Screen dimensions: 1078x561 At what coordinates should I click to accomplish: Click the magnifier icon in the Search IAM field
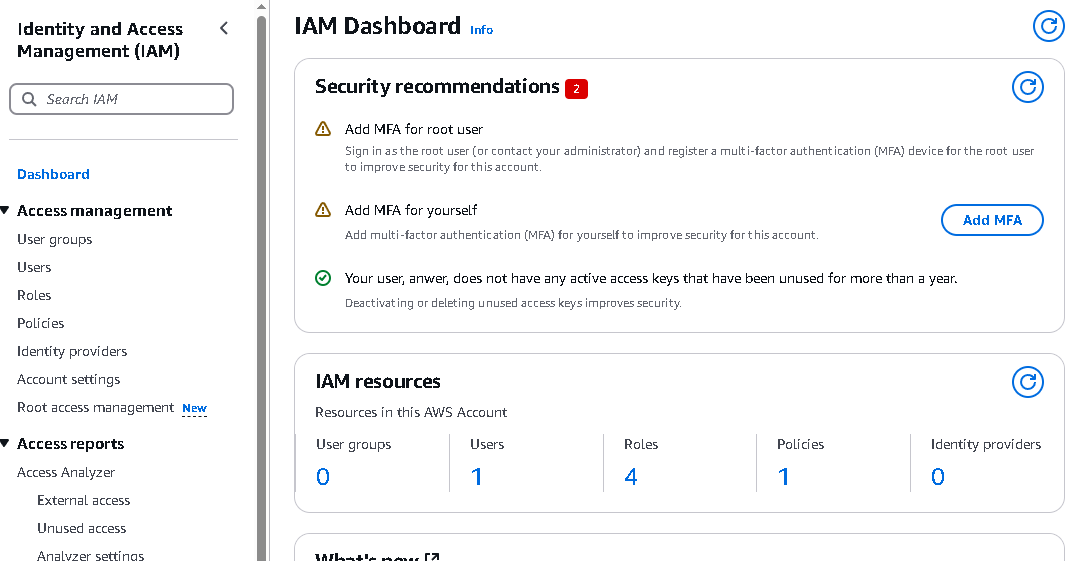(x=29, y=99)
